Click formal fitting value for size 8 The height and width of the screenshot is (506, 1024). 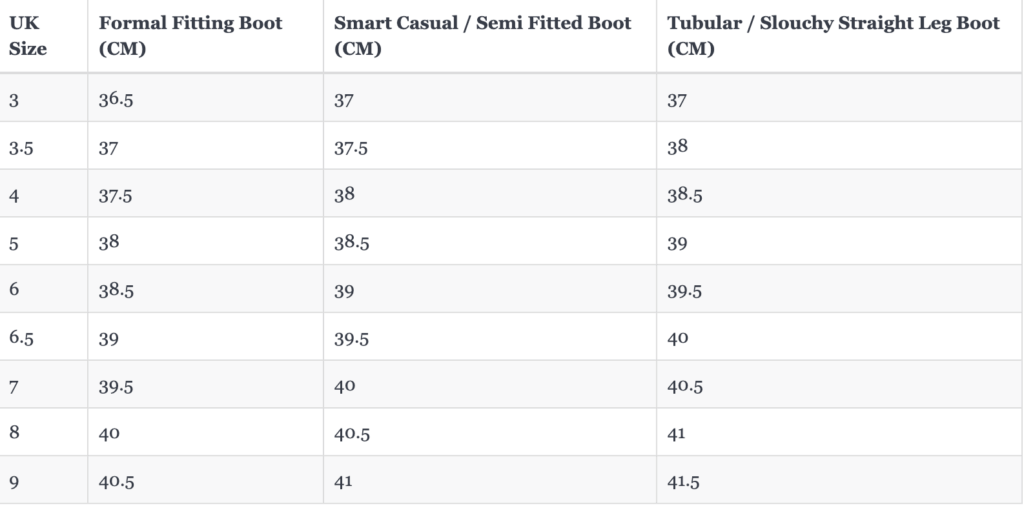(x=109, y=433)
